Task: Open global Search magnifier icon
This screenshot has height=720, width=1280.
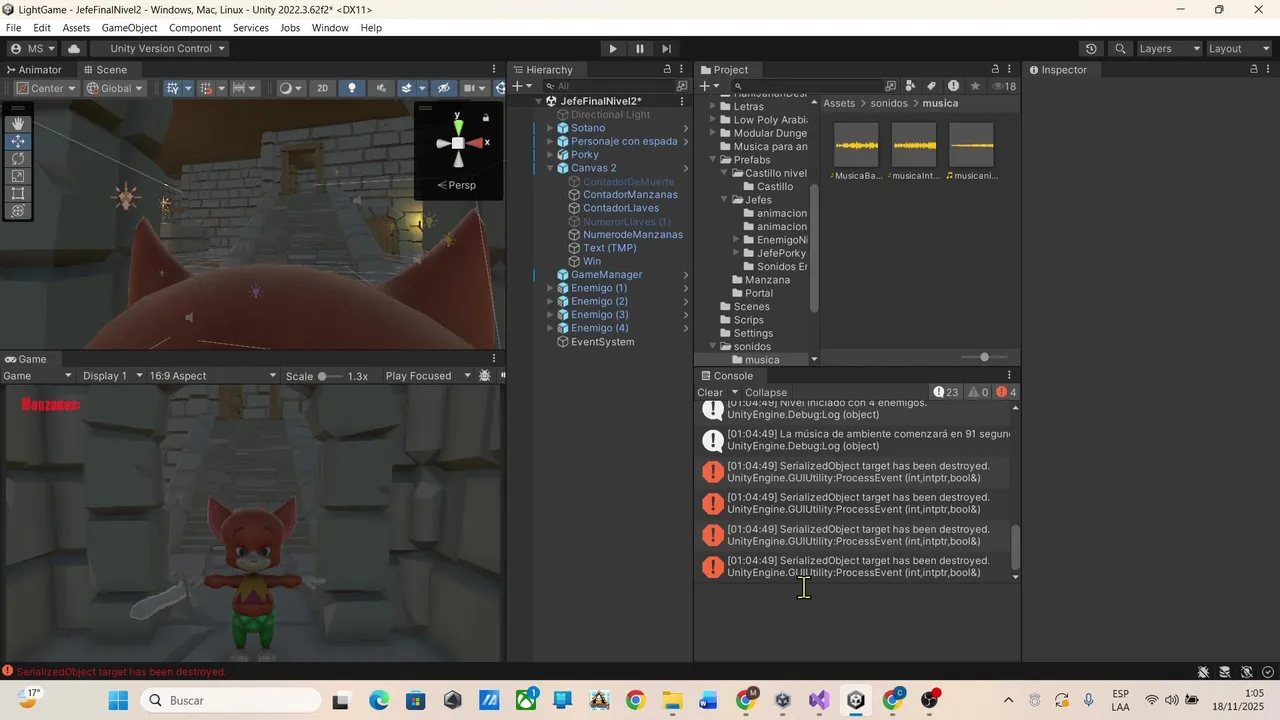Action: pyautogui.click(x=1120, y=48)
